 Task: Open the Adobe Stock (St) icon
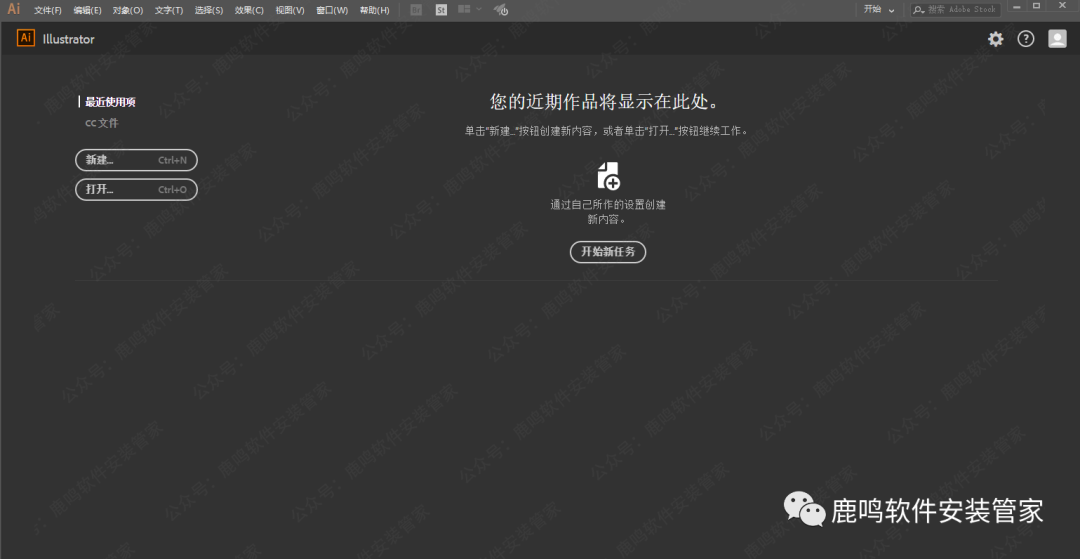[x=442, y=10]
